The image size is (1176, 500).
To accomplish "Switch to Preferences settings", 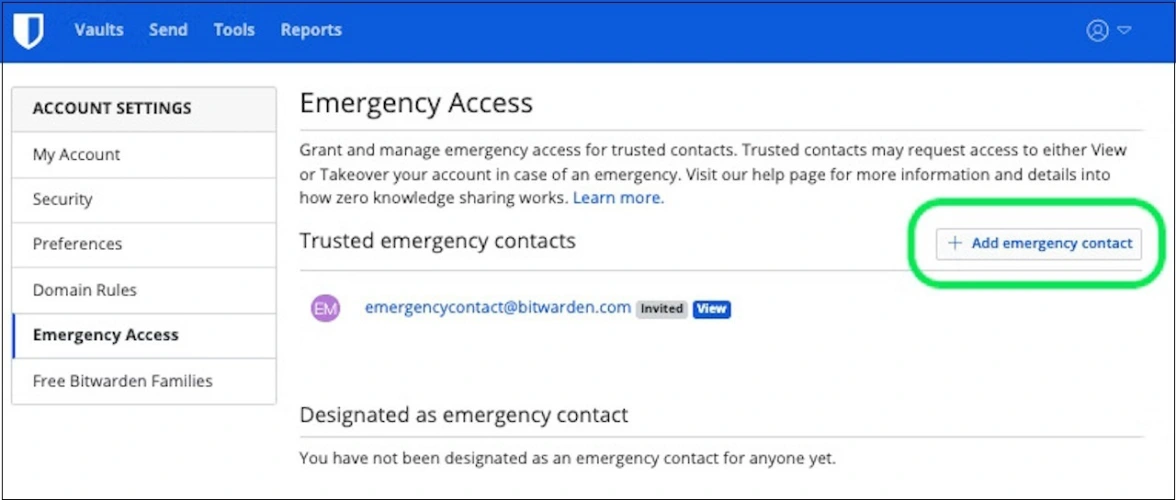I will (77, 244).
